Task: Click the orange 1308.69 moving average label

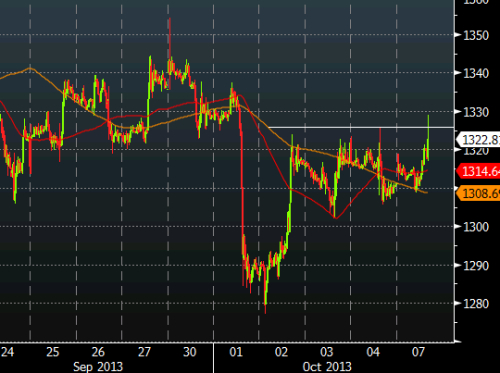Action: 478,193
